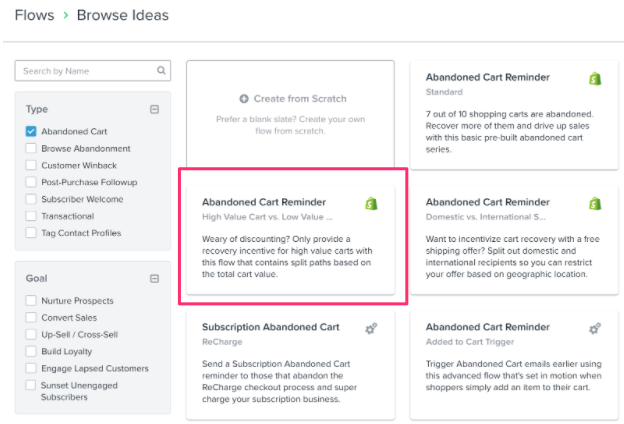Click Shopify icon on Standard Abandoned Cart card

[595, 79]
